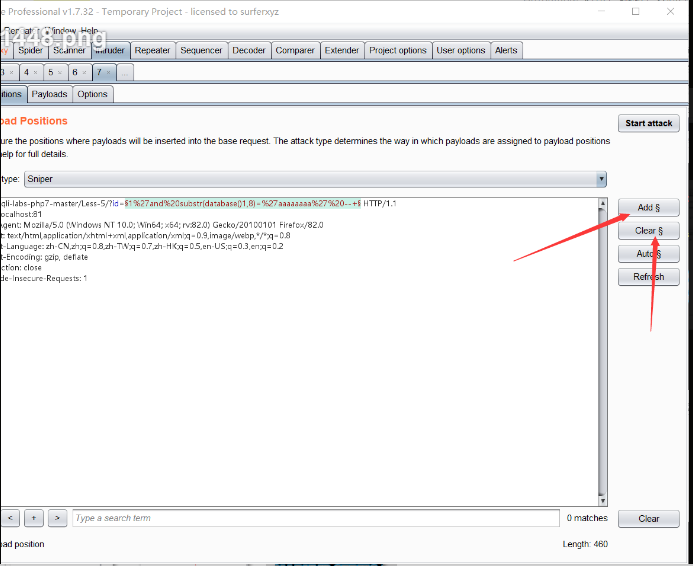Close Intruder attack tab 7
This screenshot has width=693, height=566.
click(108, 72)
